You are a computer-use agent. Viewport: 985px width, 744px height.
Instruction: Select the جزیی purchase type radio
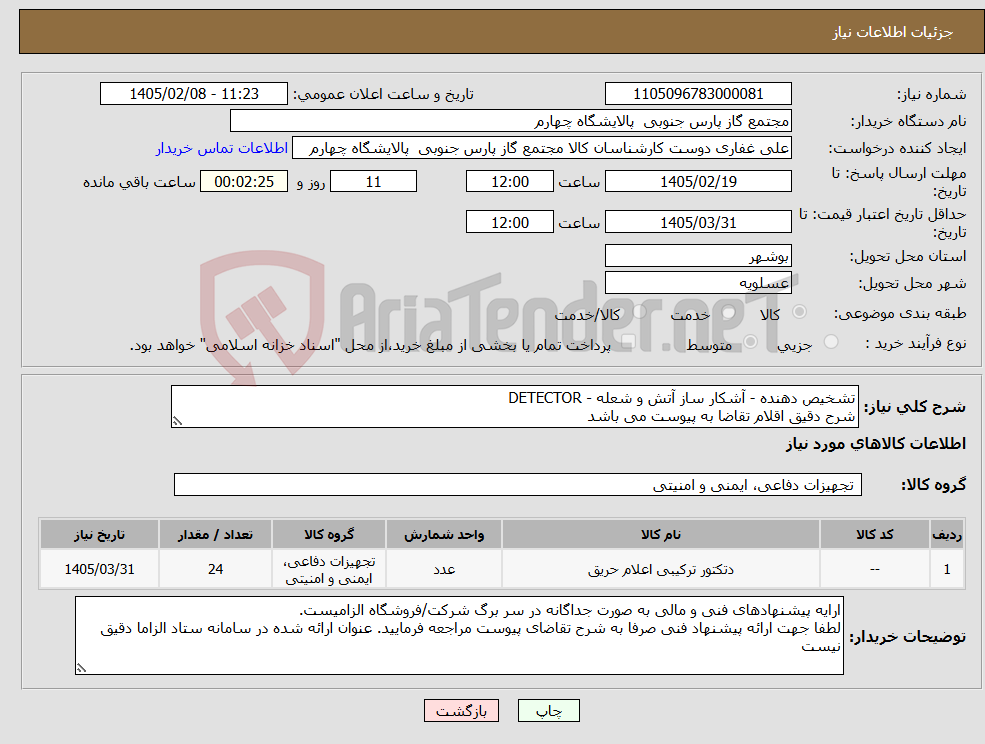click(x=830, y=342)
